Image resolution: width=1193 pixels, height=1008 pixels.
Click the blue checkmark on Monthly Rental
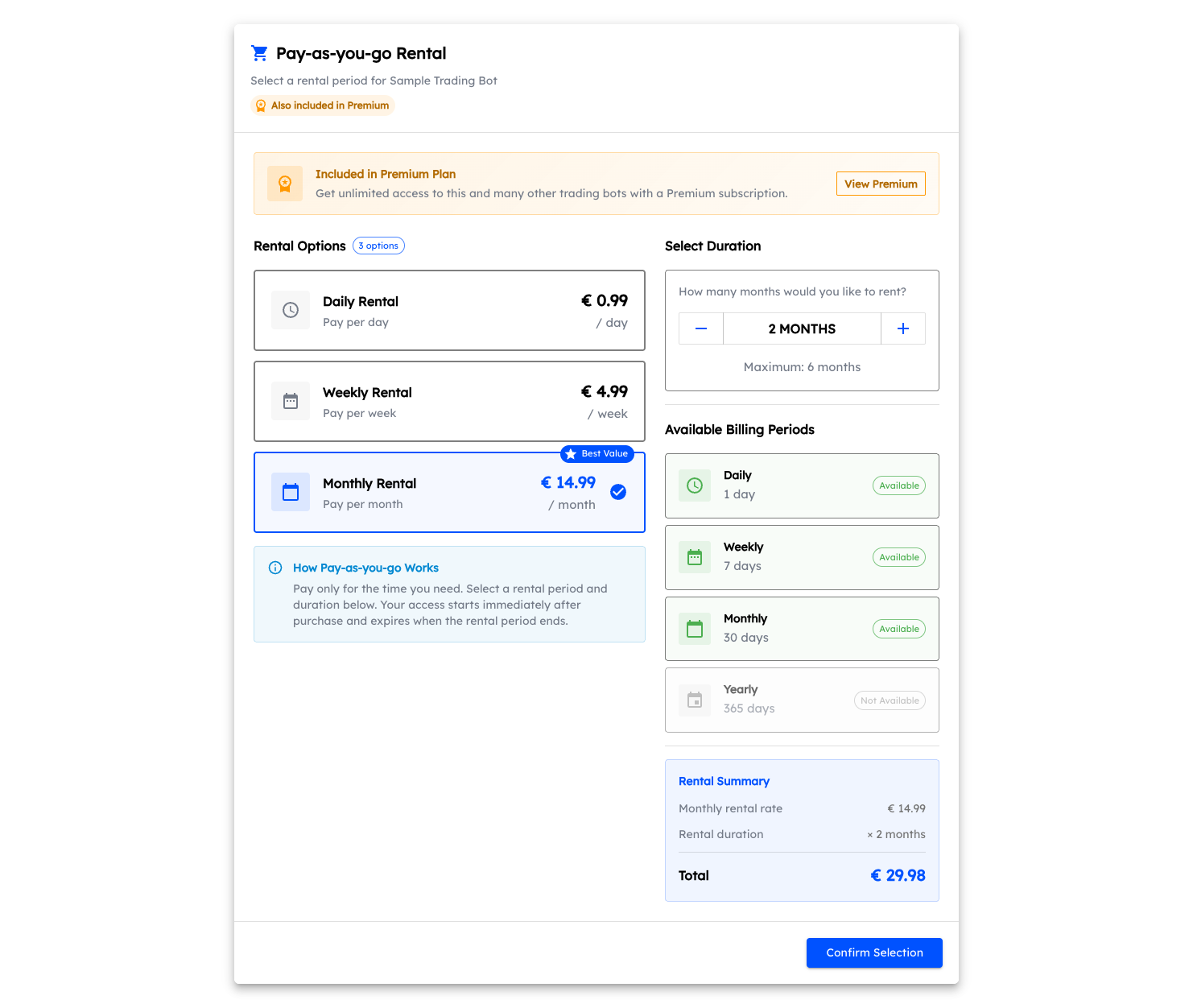[x=618, y=491]
